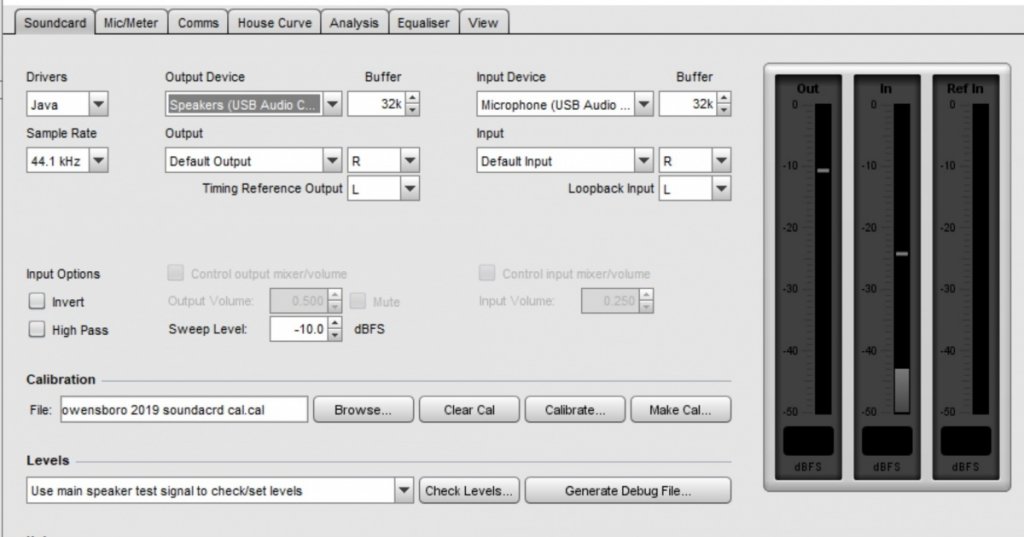Click Generate Debug File... button
The width and height of the screenshot is (1024, 537).
click(x=628, y=491)
